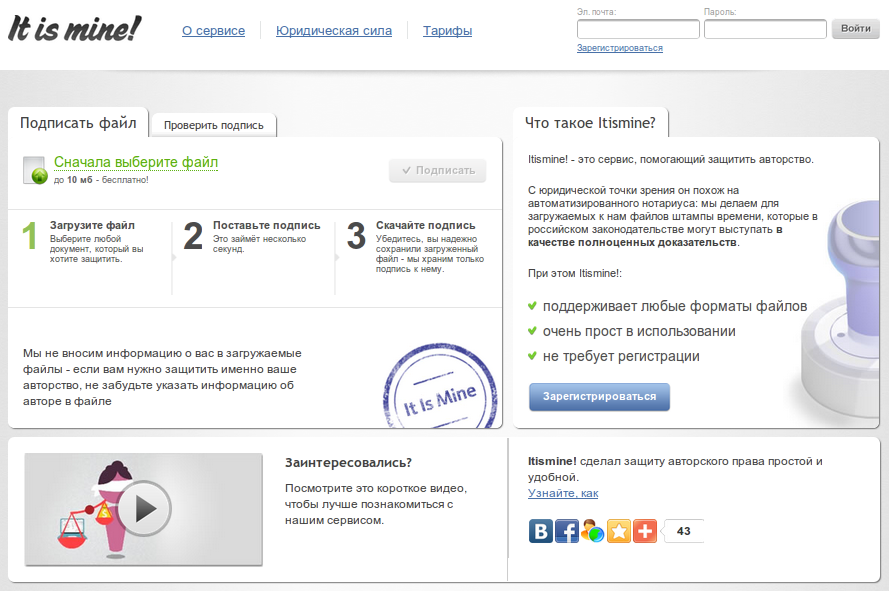This screenshot has height=591, width=889.
Task: Click the red plus more-sharing icon
Action: (645, 531)
